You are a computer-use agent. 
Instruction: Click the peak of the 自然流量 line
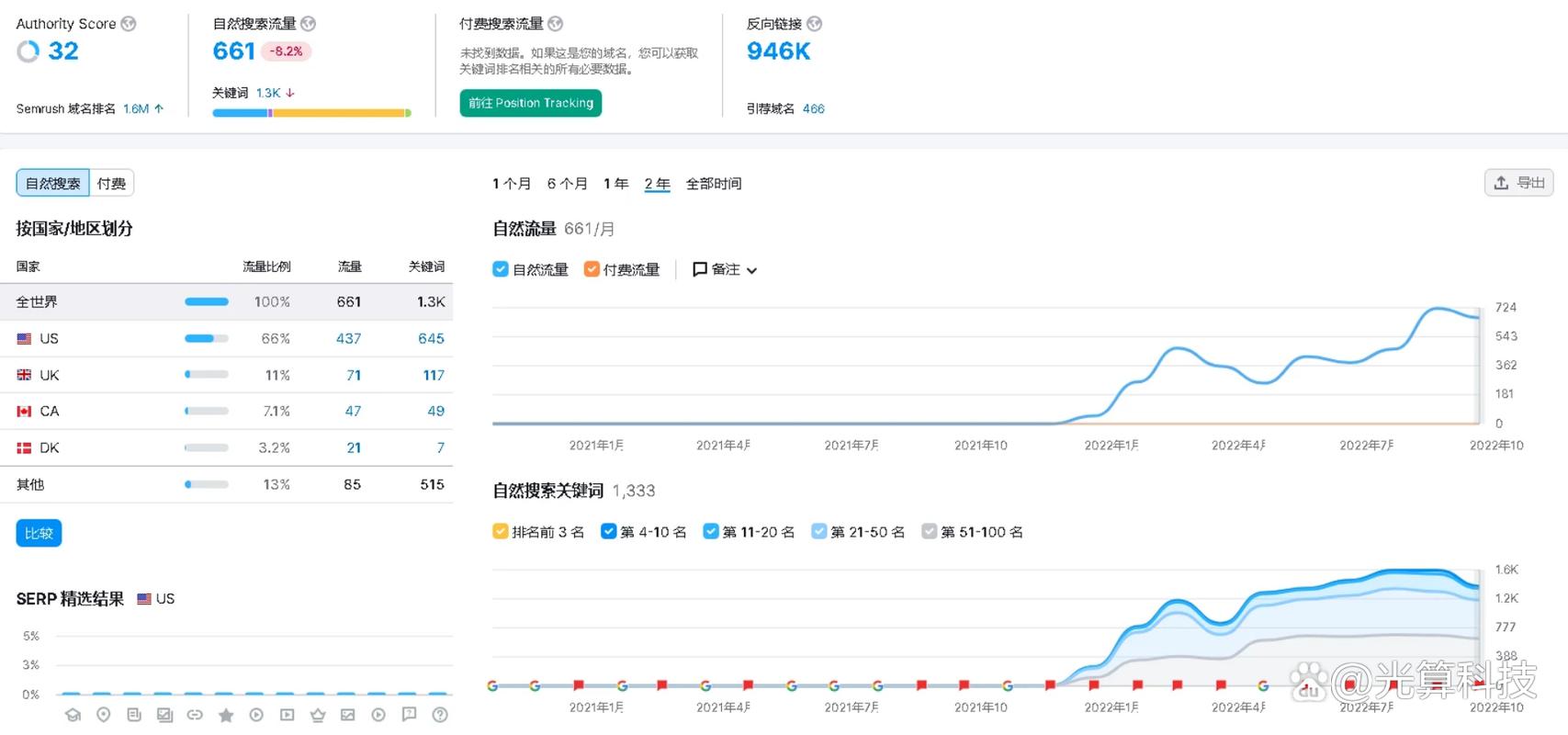pyautogui.click(x=1436, y=309)
